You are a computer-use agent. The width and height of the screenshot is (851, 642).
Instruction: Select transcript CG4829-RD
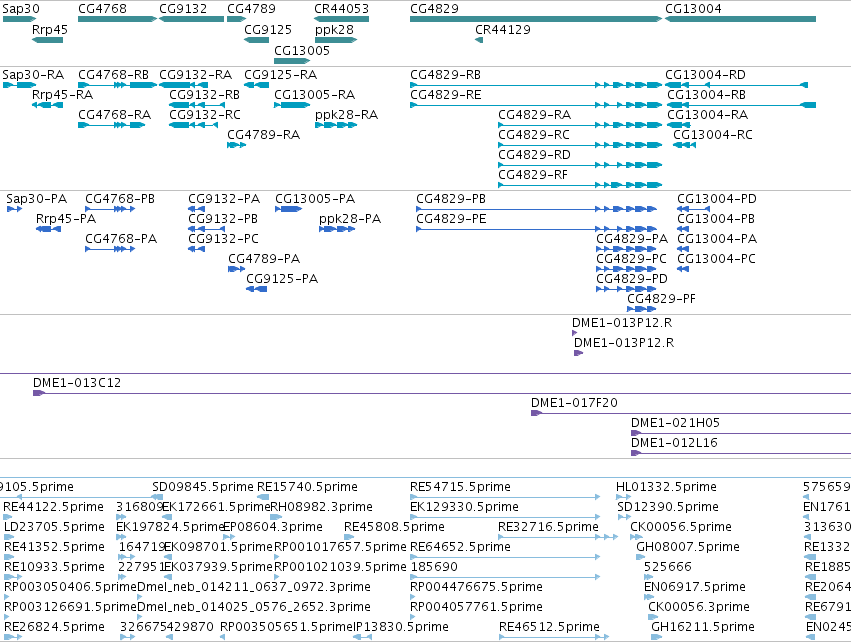(x=535, y=155)
